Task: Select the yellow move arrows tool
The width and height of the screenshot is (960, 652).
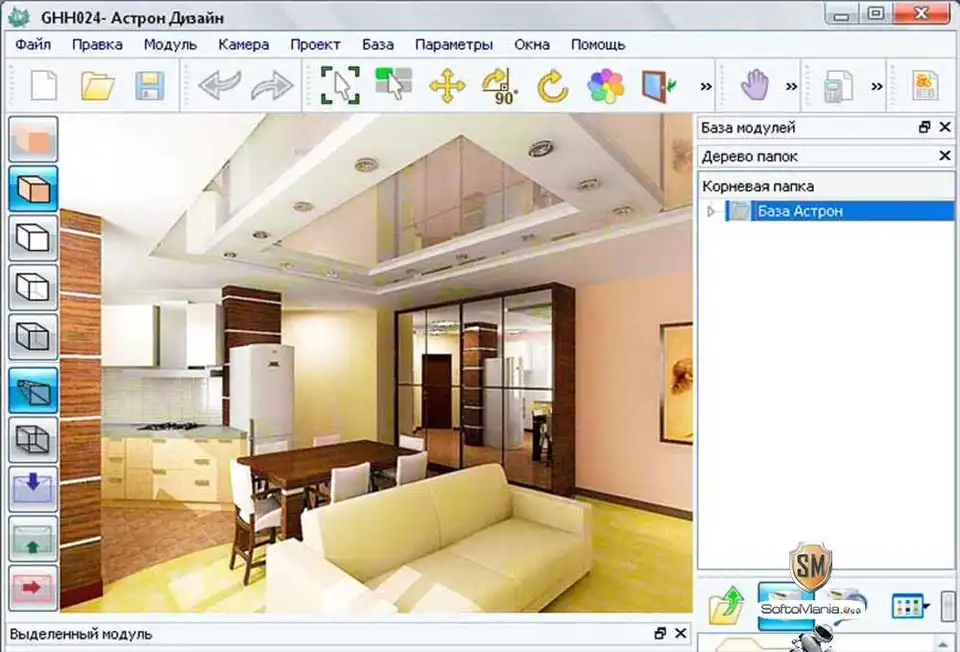Action: pos(447,86)
